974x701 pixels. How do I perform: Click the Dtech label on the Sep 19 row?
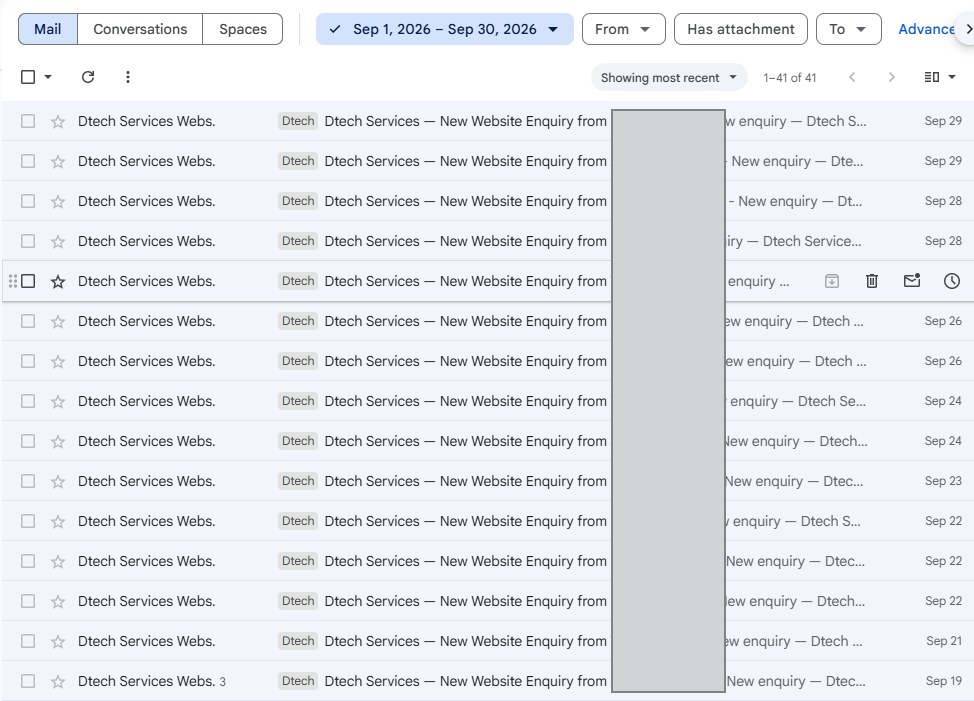[298, 681]
